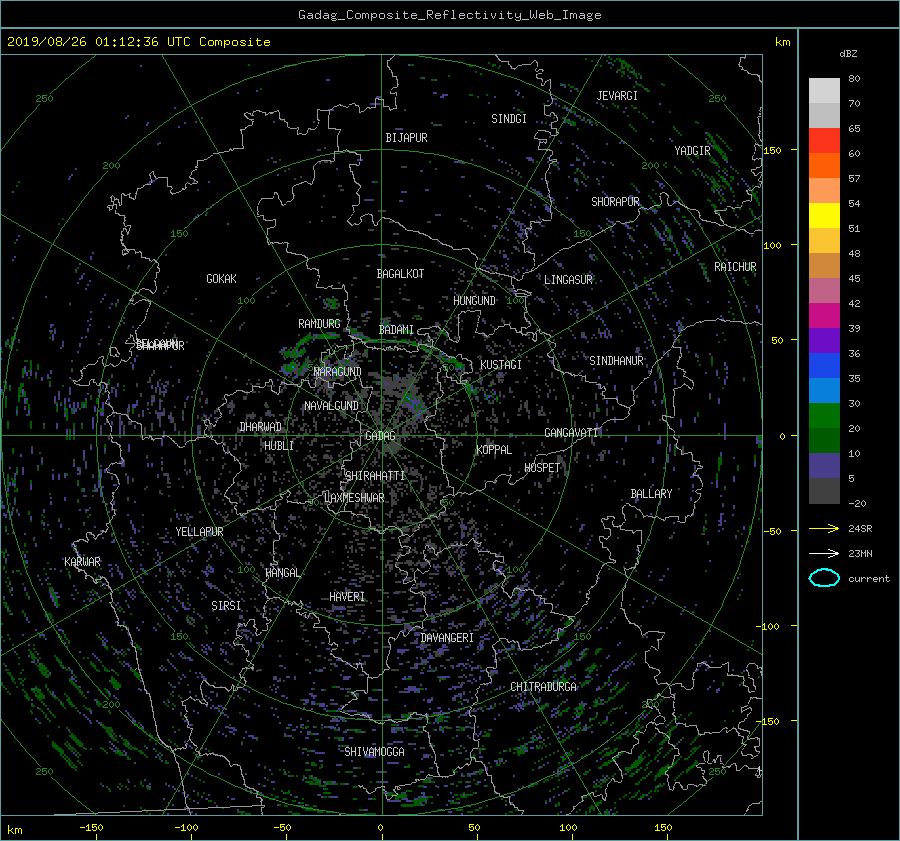Click the 'BADAMI' place label
Viewport: 900px width, 841px height.
pyautogui.click(x=396, y=330)
